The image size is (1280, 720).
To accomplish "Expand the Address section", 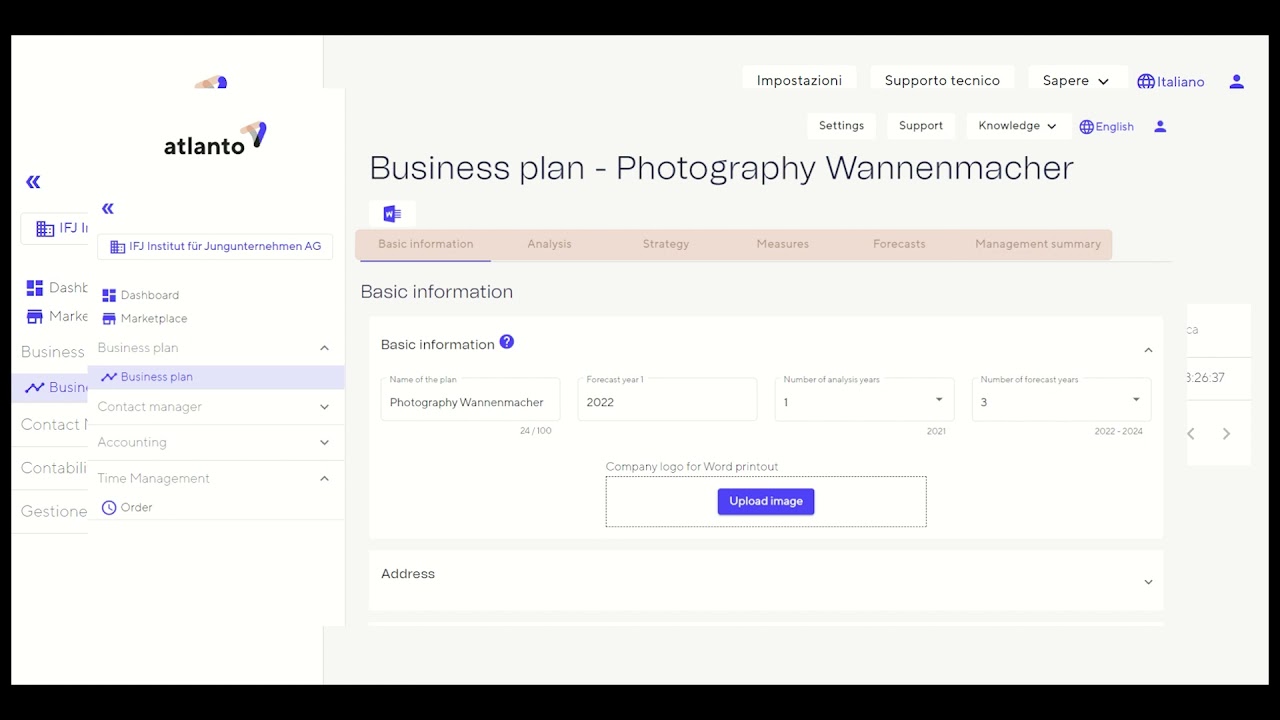I will coord(1146,580).
